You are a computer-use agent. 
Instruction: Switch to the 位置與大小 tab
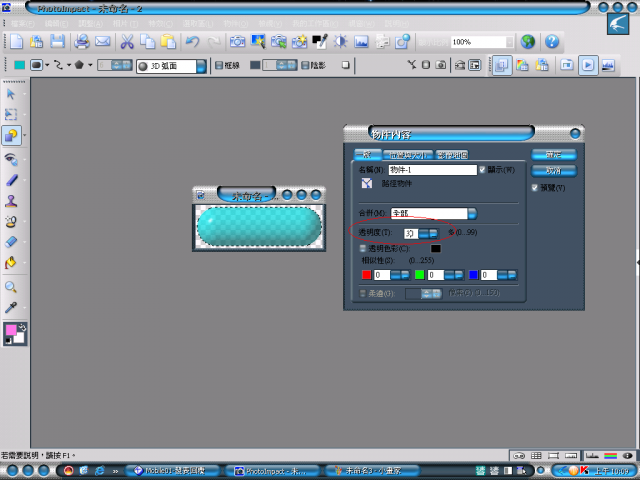tap(408, 155)
